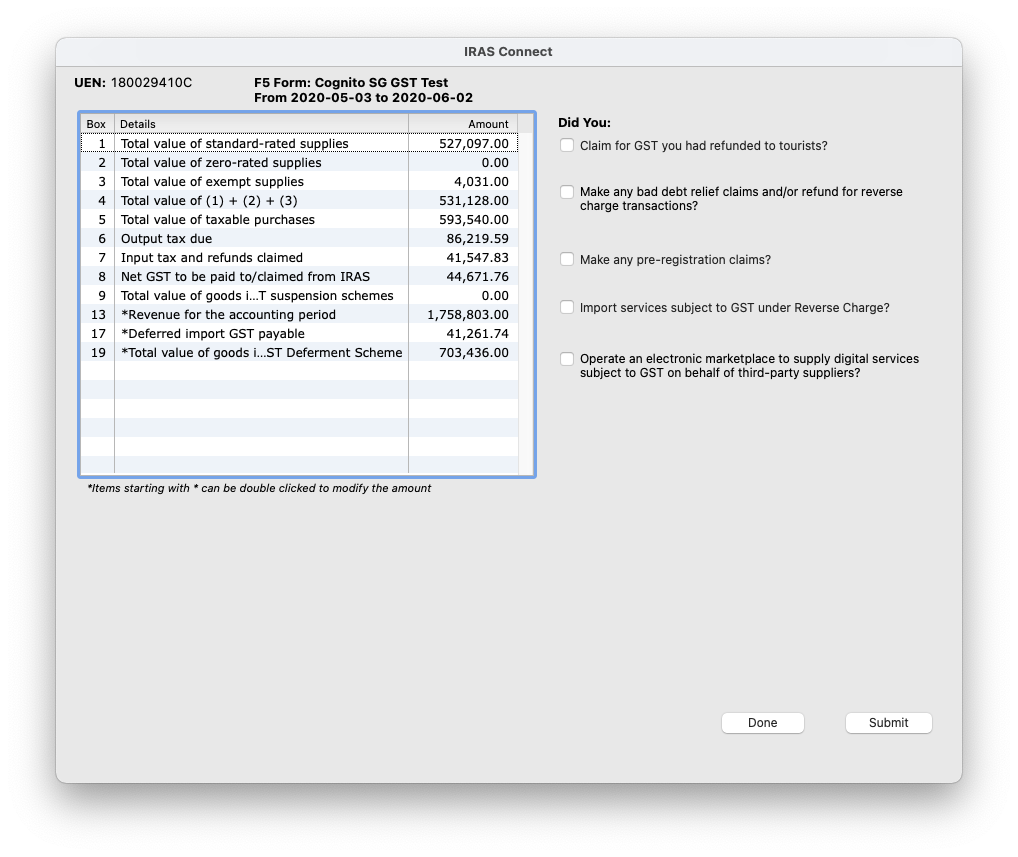Image resolution: width=1018 pixels, height=857 pixels.
Task: Select '*Revenue for the accounting period' row
Action: coord(299,314)
